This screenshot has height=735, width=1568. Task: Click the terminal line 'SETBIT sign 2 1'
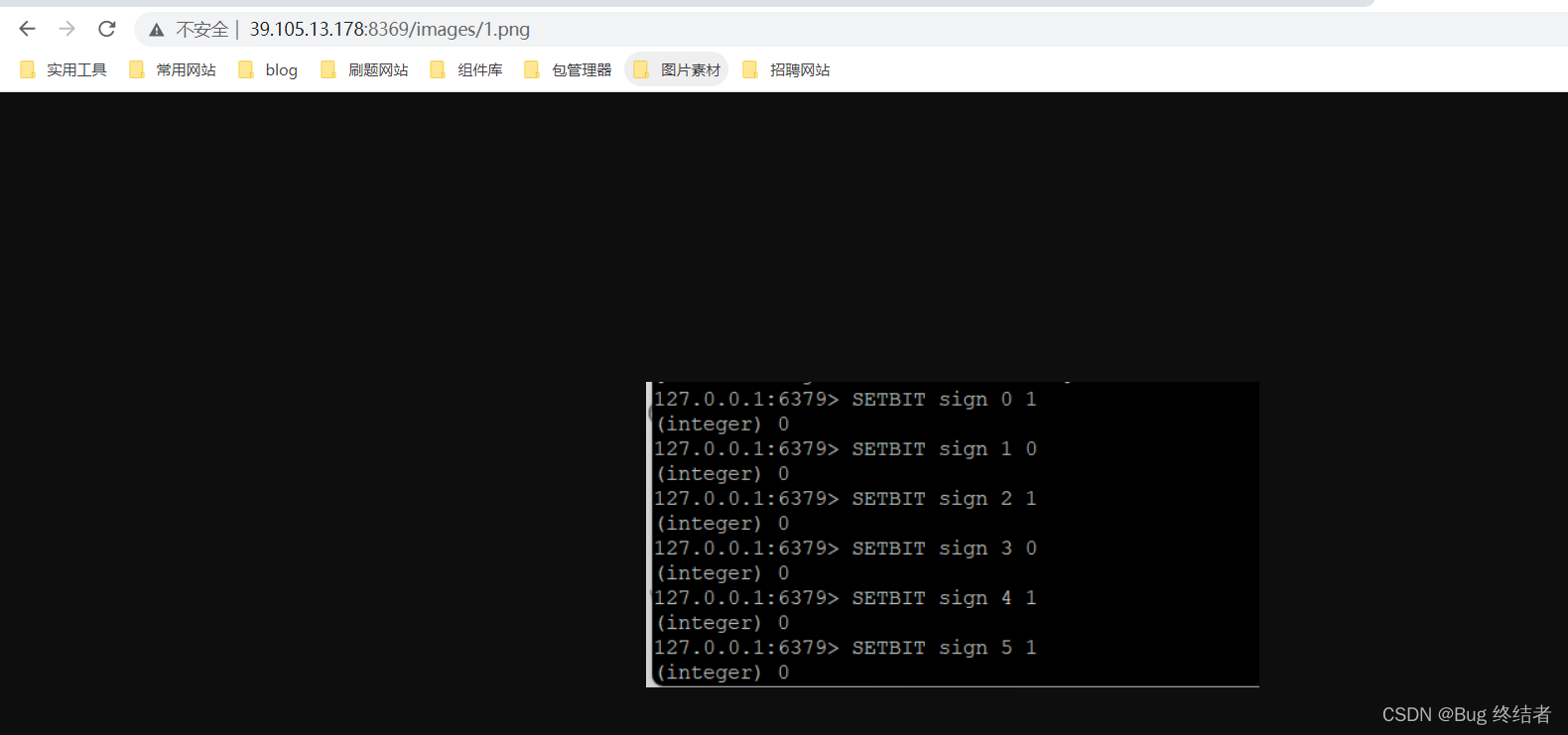point(945,499)
